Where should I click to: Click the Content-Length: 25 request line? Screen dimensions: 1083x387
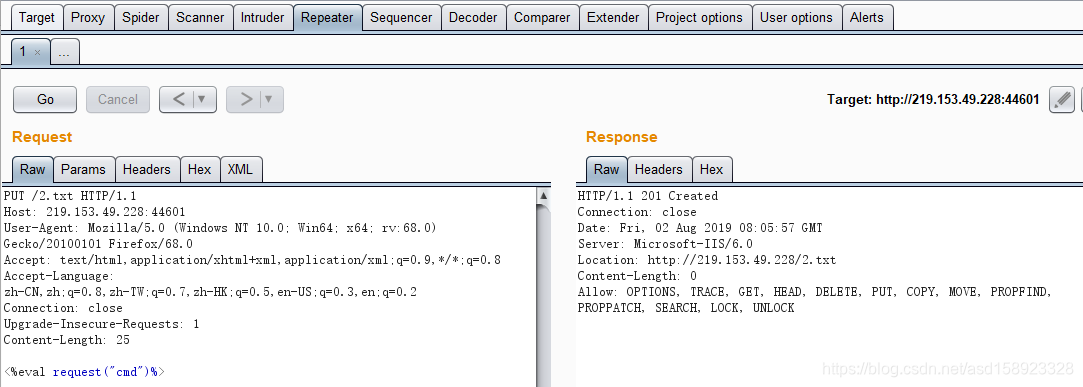[x=66, y=340]
